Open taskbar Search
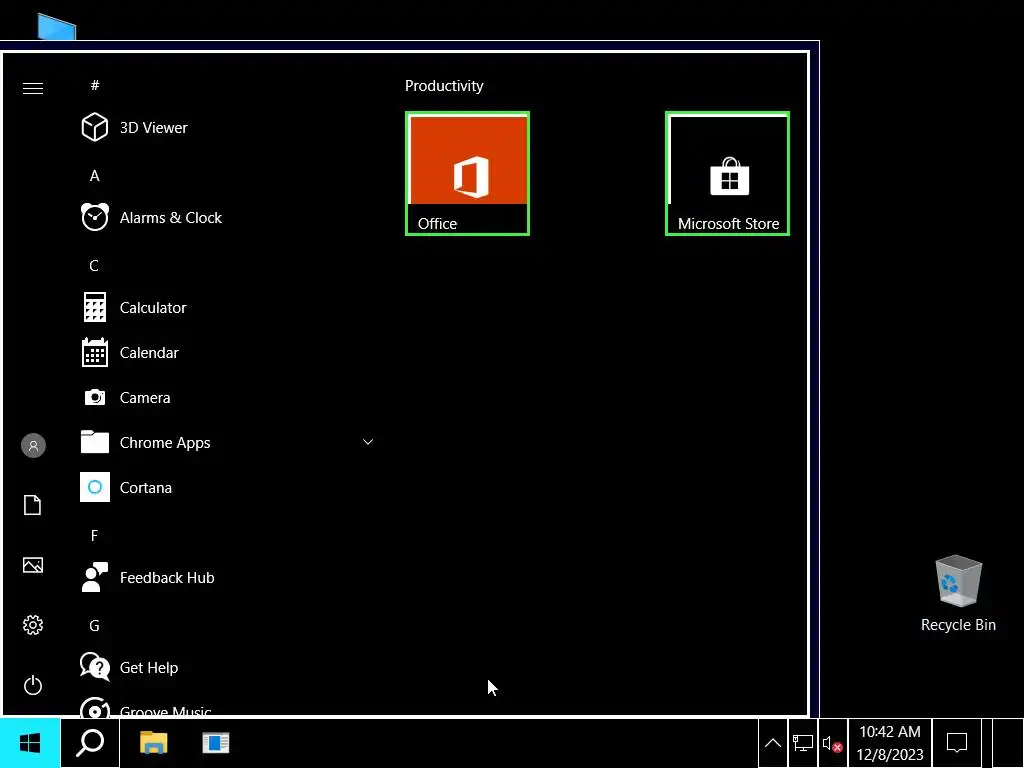Viewport: 1024px width, 768px height. pyautogui.click(x=90, y=743)
